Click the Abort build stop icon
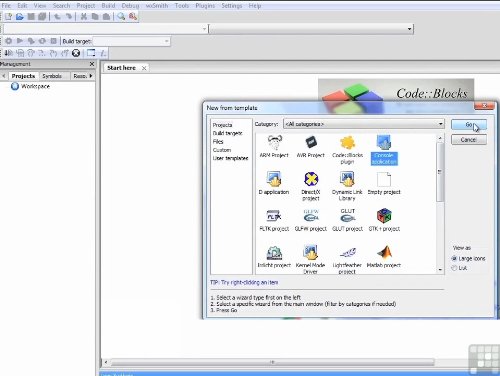This screenshot has height=376, width=500. pyautogui.click(x=53, y=41)
